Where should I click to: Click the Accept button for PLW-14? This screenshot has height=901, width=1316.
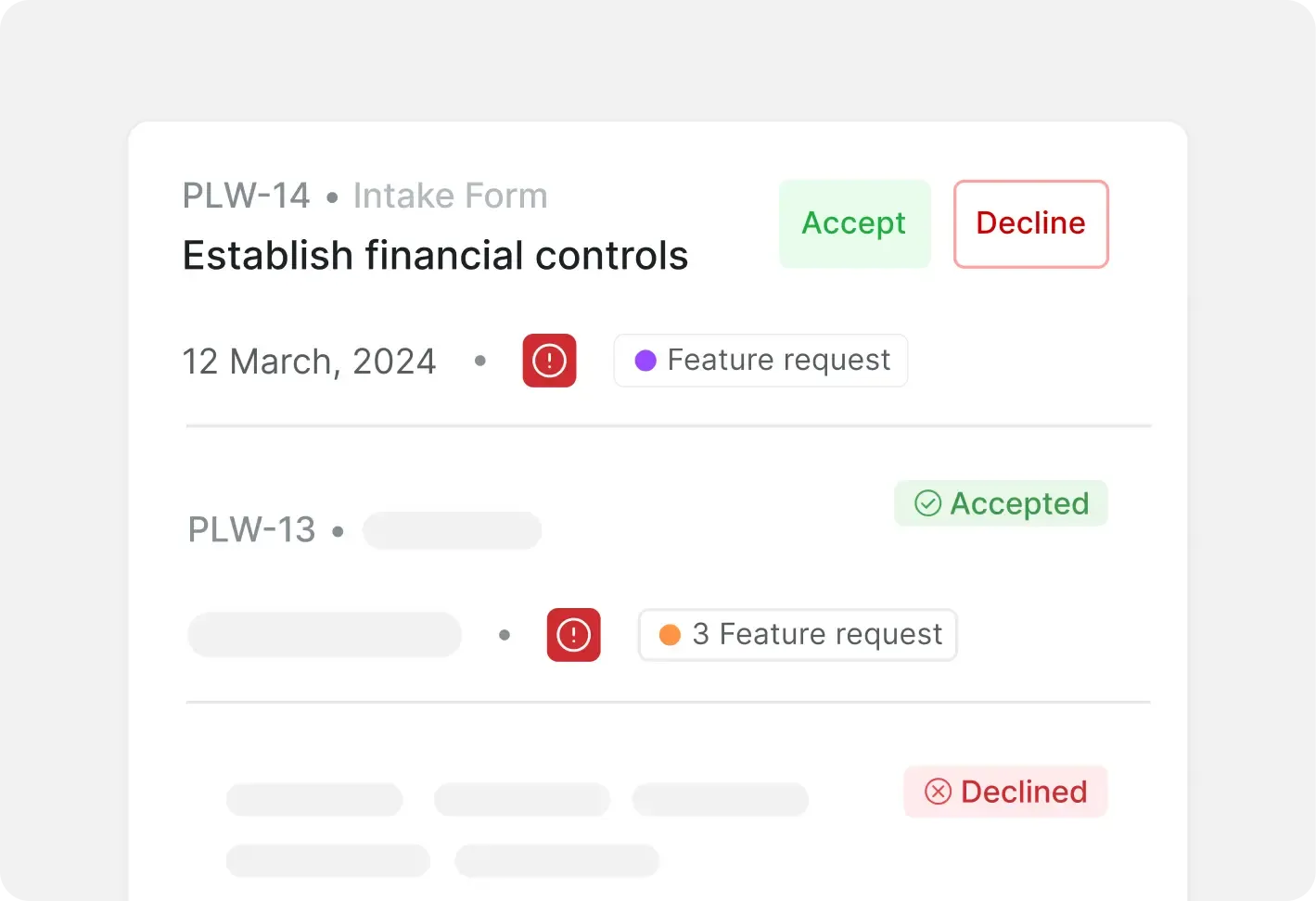[x=854, y=223]
